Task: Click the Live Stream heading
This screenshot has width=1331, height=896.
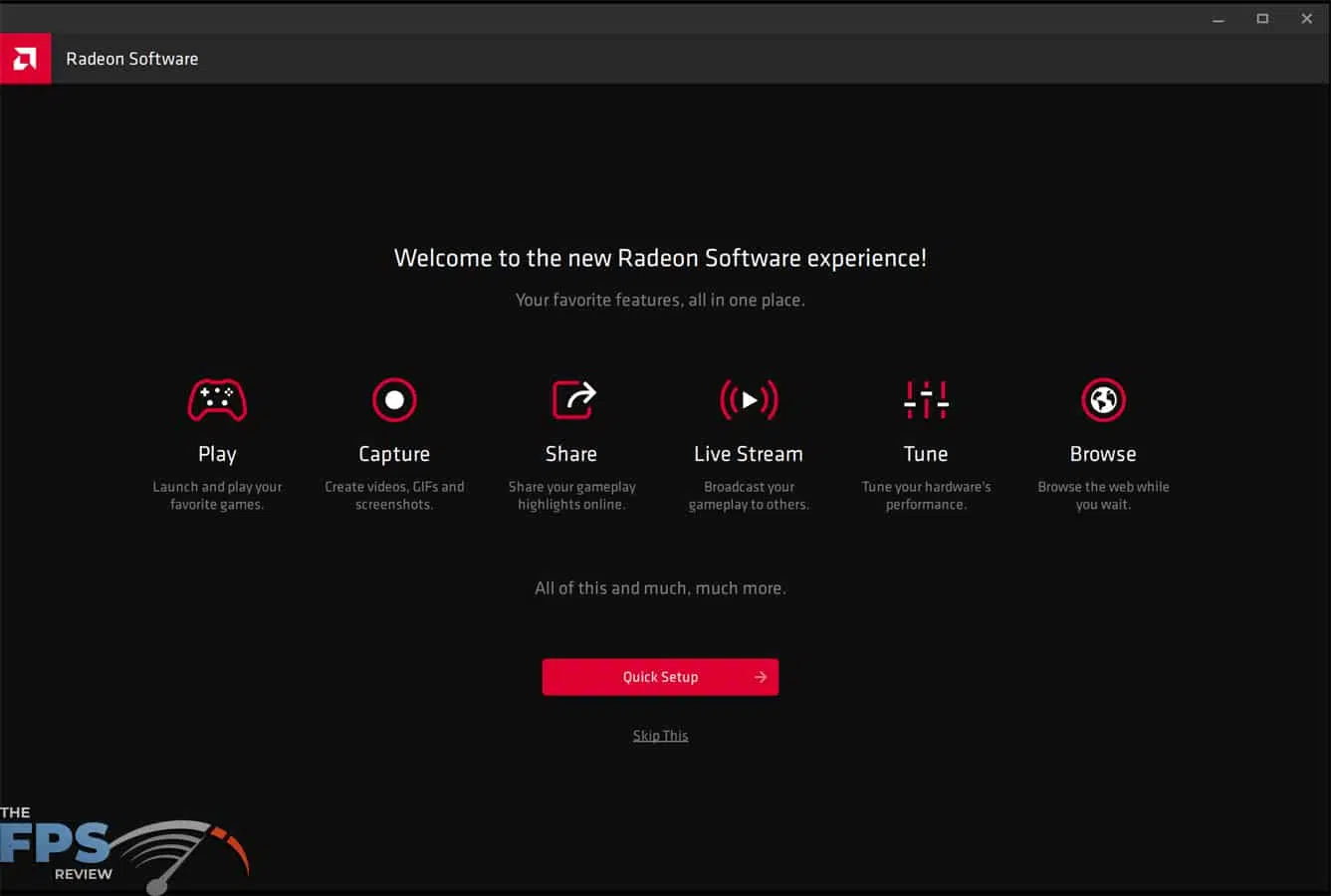Action: pyautogui.click(x=749, y=454)
